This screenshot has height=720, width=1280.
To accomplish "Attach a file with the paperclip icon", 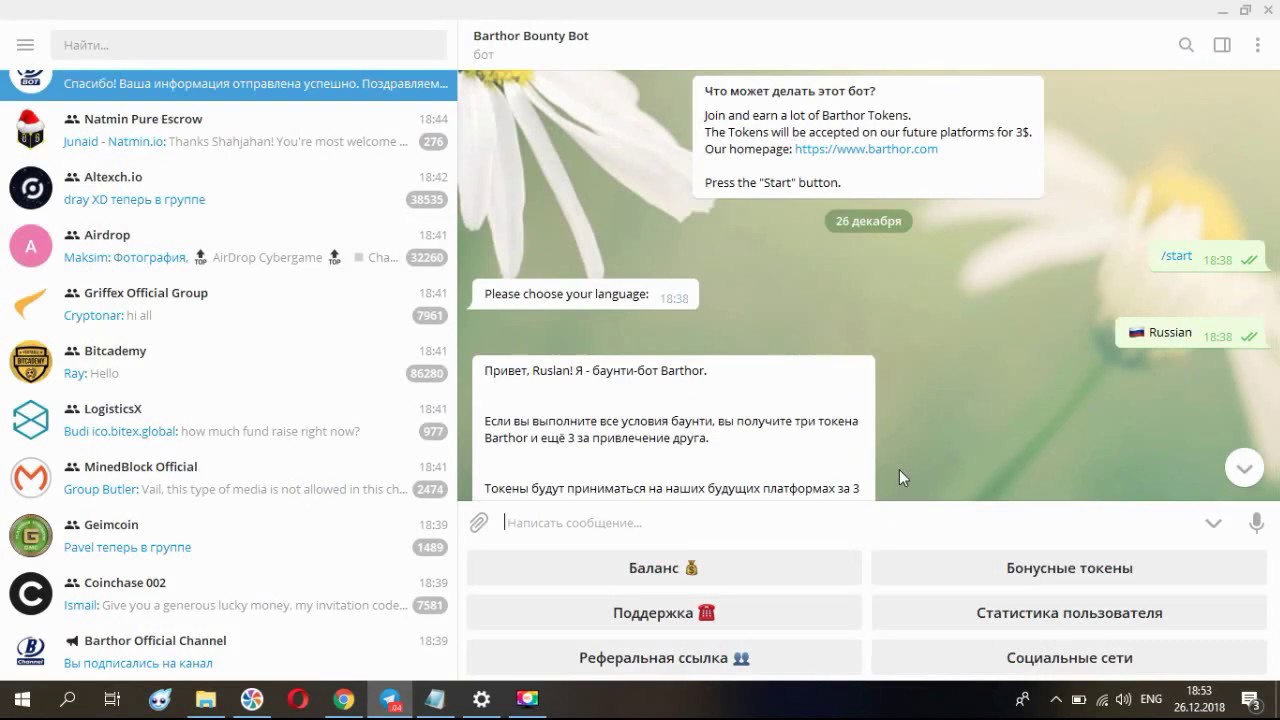I will coord(479,523).
